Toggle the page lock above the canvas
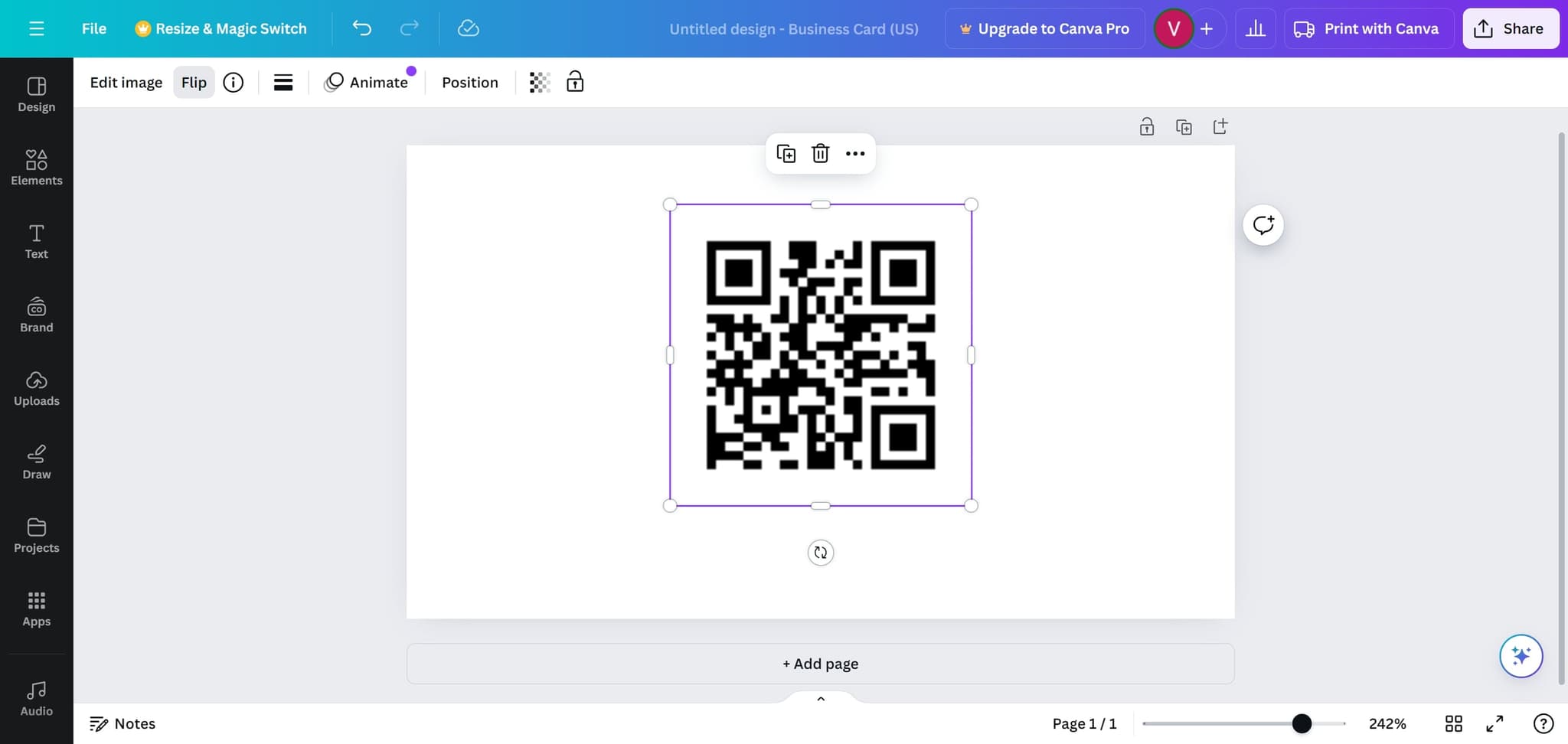 tap(1146, 127)
